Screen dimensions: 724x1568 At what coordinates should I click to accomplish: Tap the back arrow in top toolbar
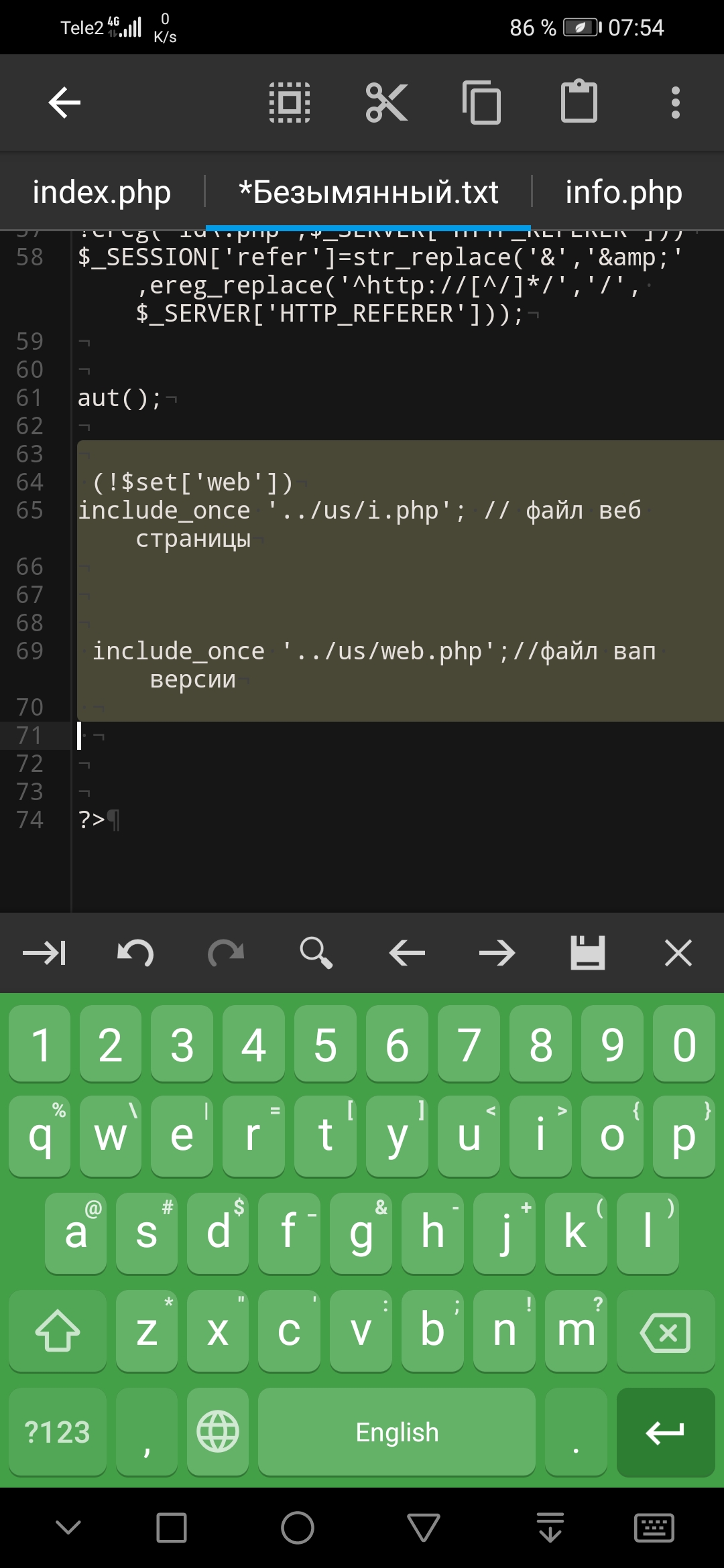pyautogui.click(x=64, y=103)
